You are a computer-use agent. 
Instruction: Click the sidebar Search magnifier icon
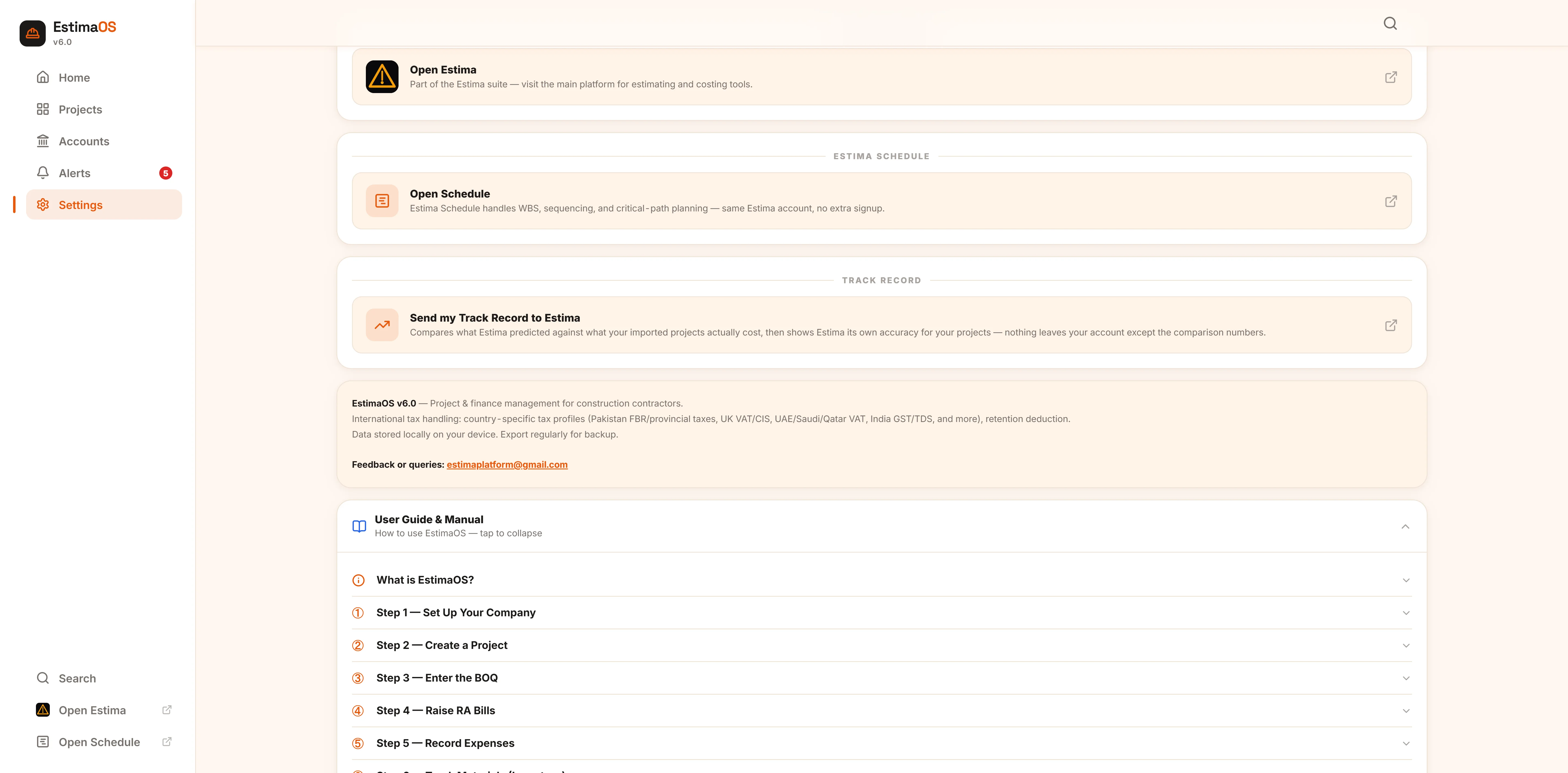tap(43, 678)
